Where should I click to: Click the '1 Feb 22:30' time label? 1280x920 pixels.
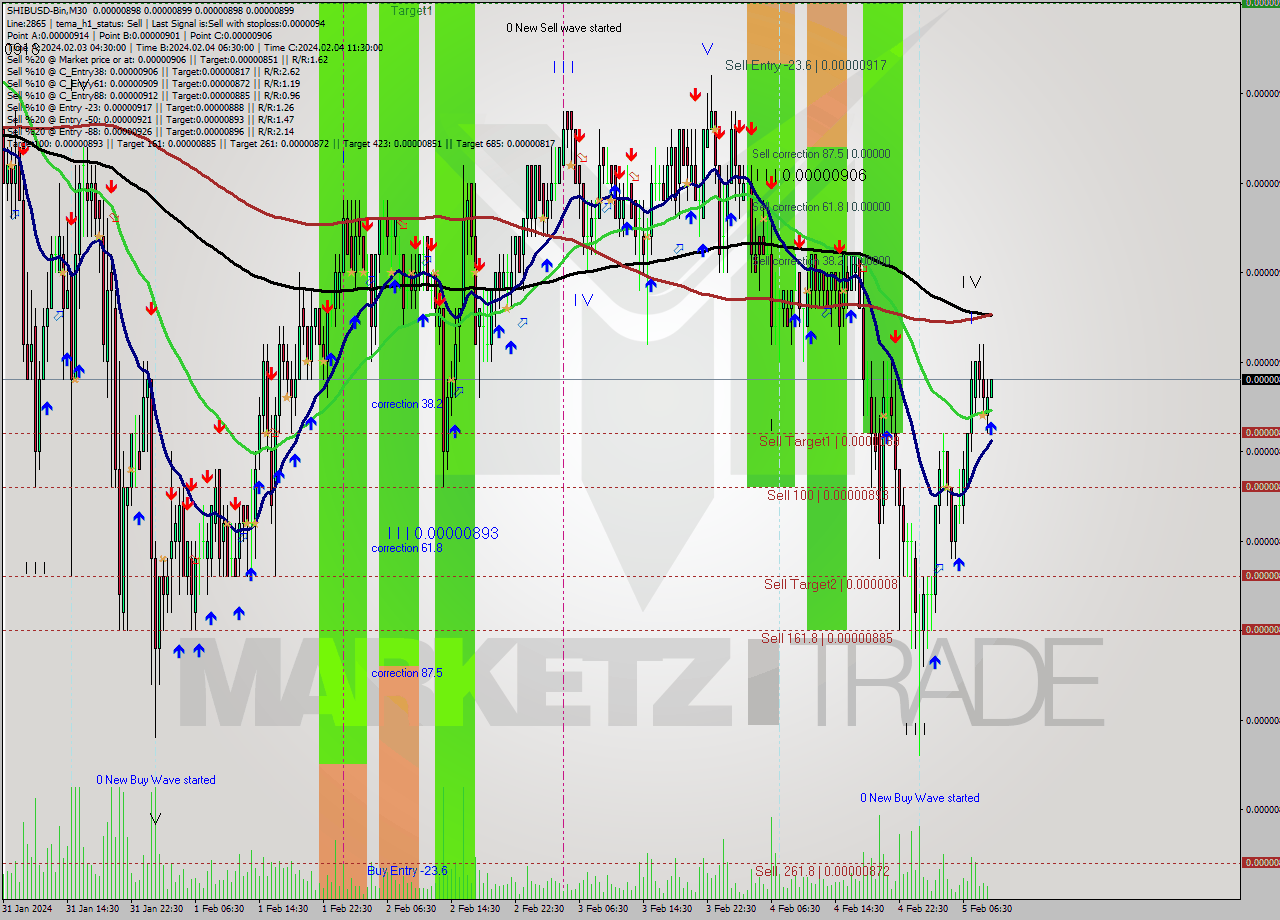pos(346,909)
